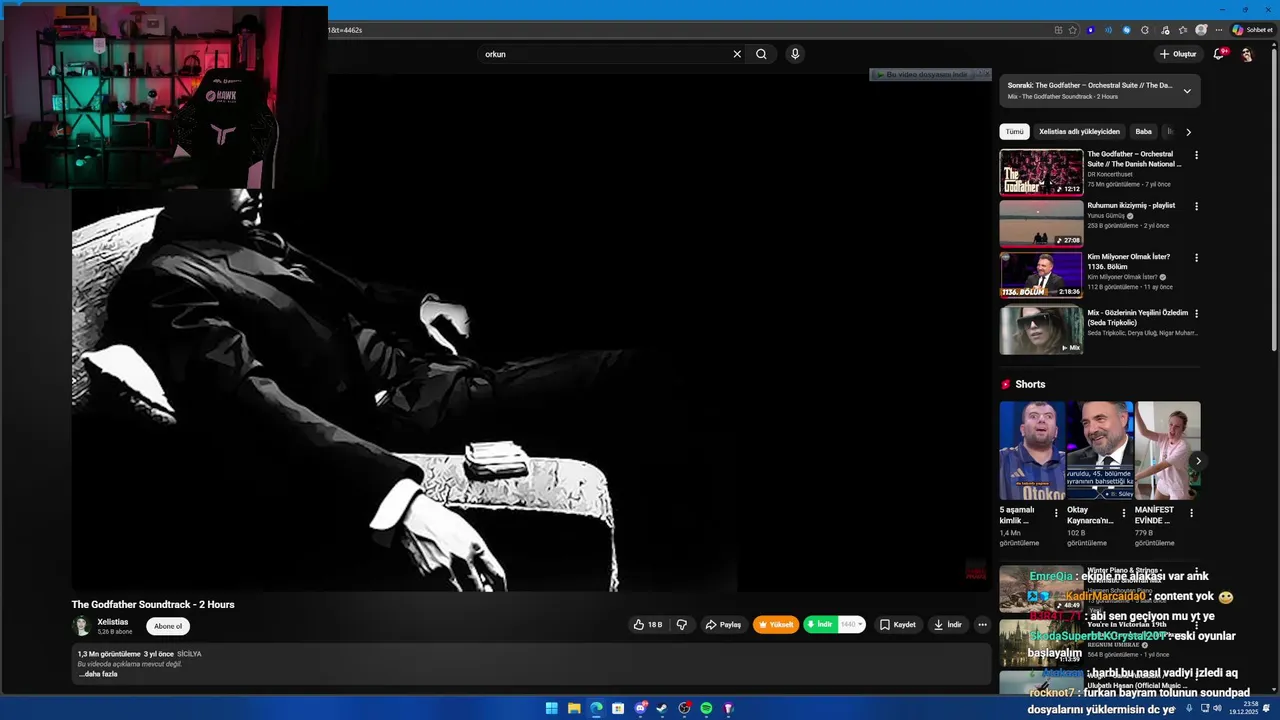
Task: Select the 'Baba' filter chip
Action: tap(1143, 132)
